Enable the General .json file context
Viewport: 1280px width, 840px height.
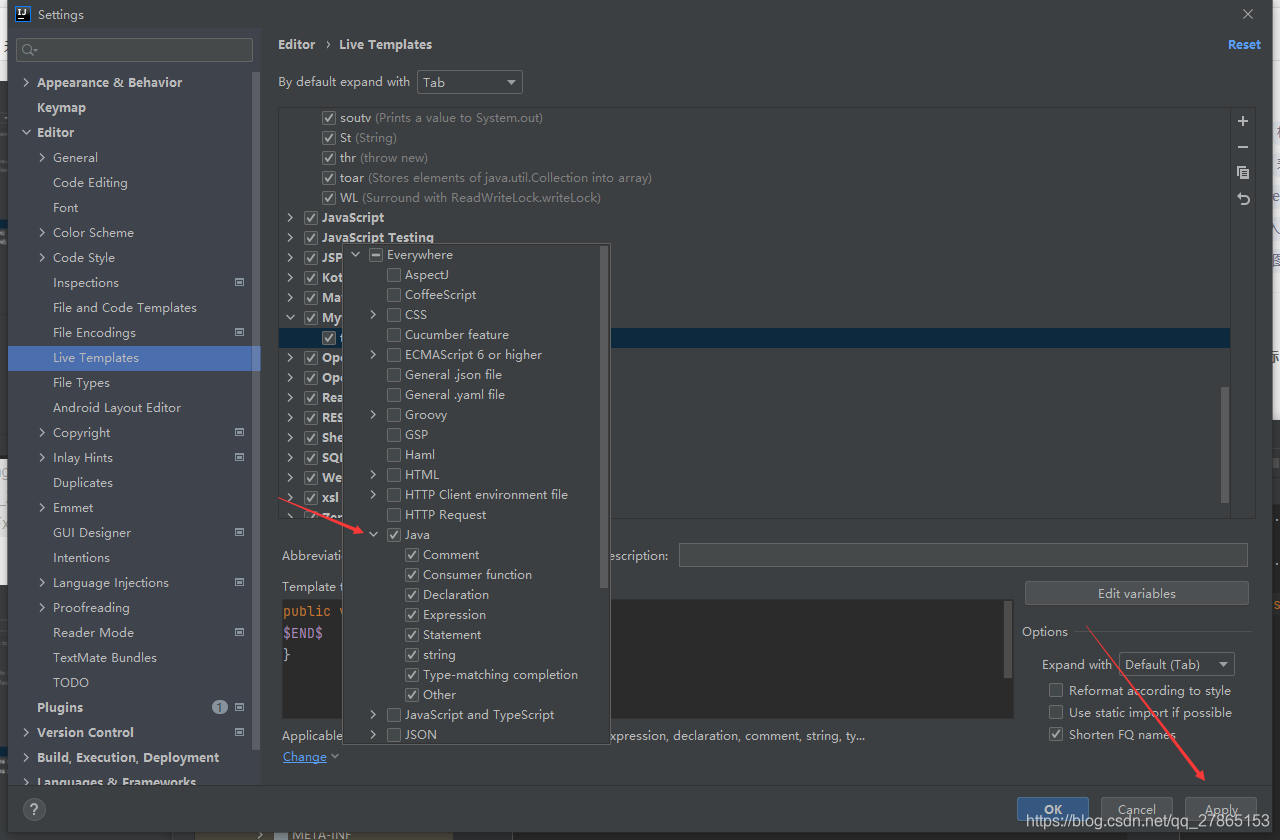[x=394, y=375]
